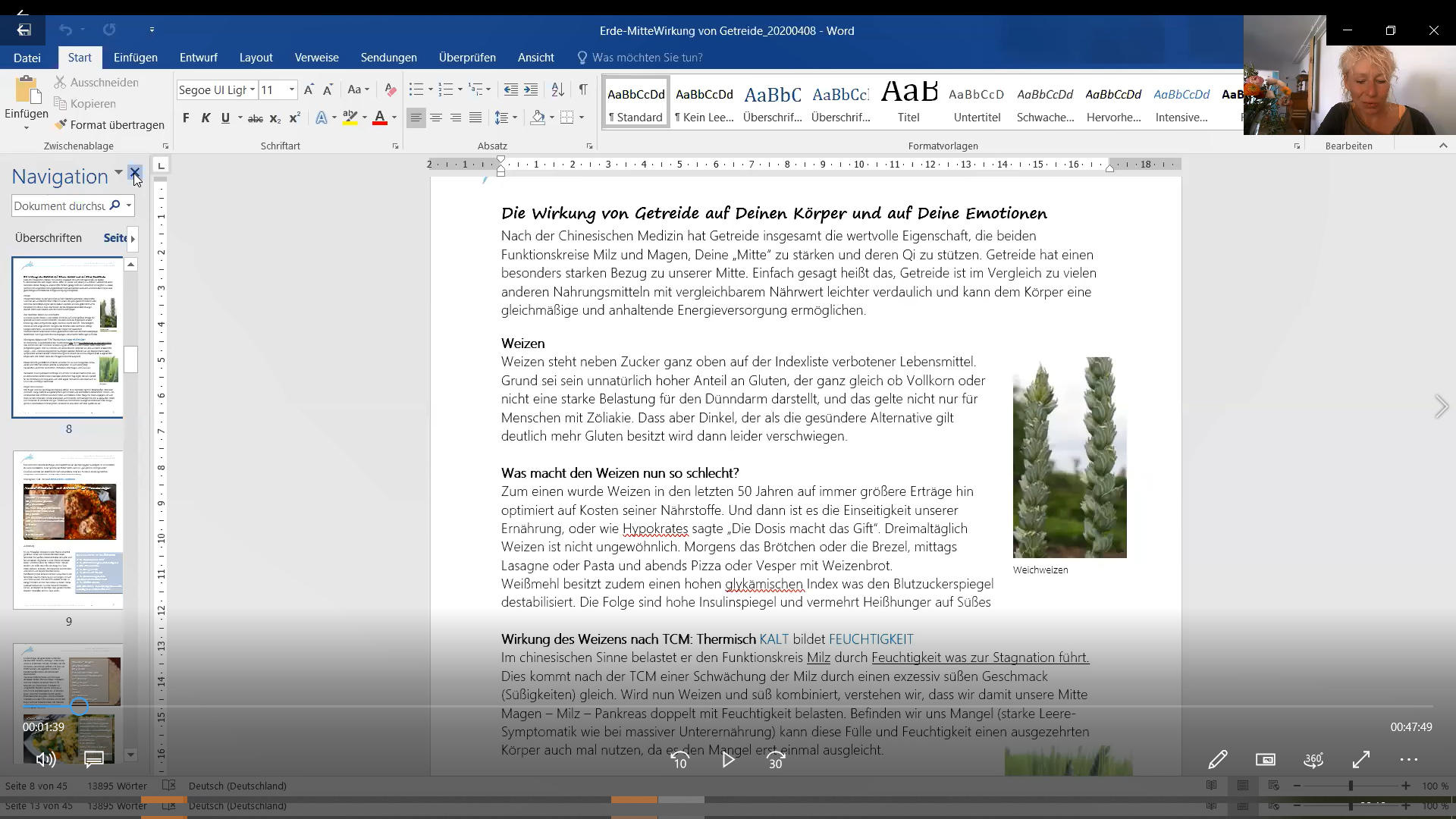The height and width of the screenshot is (819, 1456).
Task: Open bullet list style dropdown arrow
Action: point(430,89)
